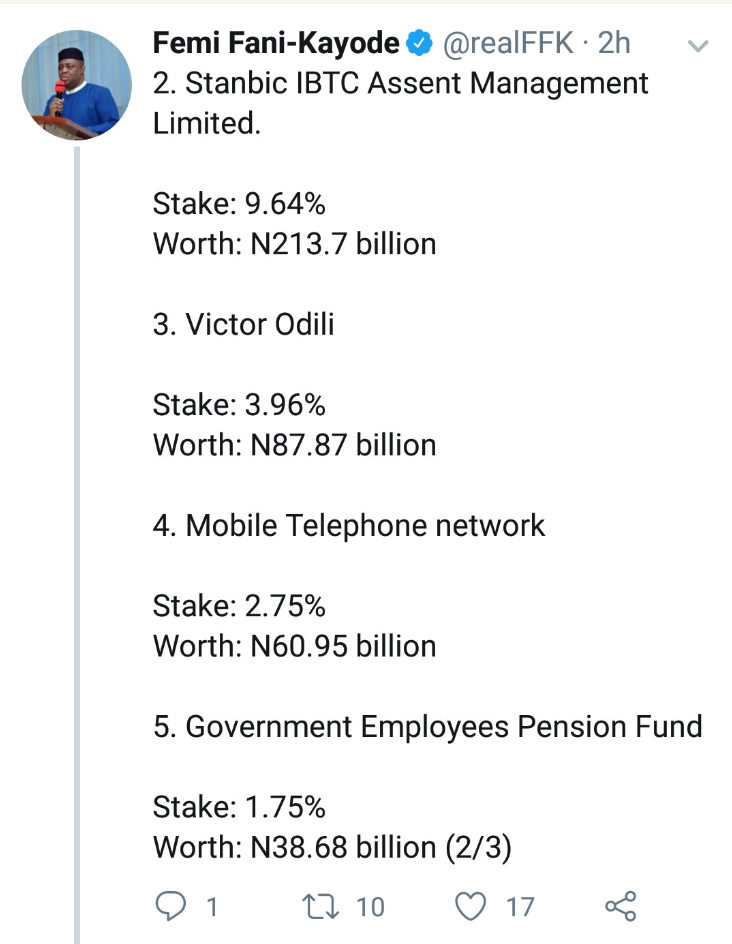The width and height of the screenshot is (732, 944).
Task: Click the 'Worth: N213.7 billion' text
Action: pyautogui.click(x=294, y=244)
